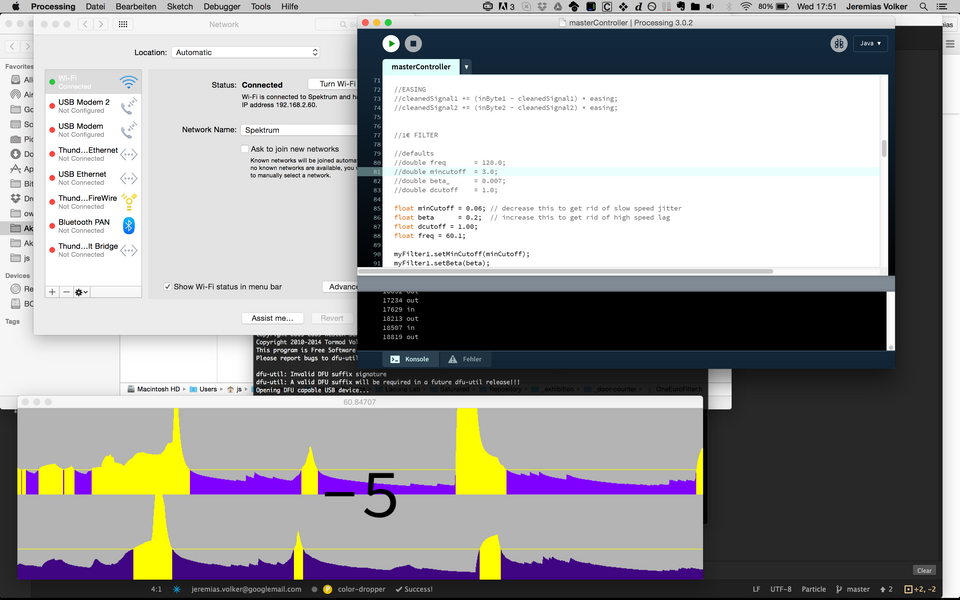The width and height of the screenshot is (960, 600).
Task: Switch to the Fehler tab
Action: tap(465, 359)
